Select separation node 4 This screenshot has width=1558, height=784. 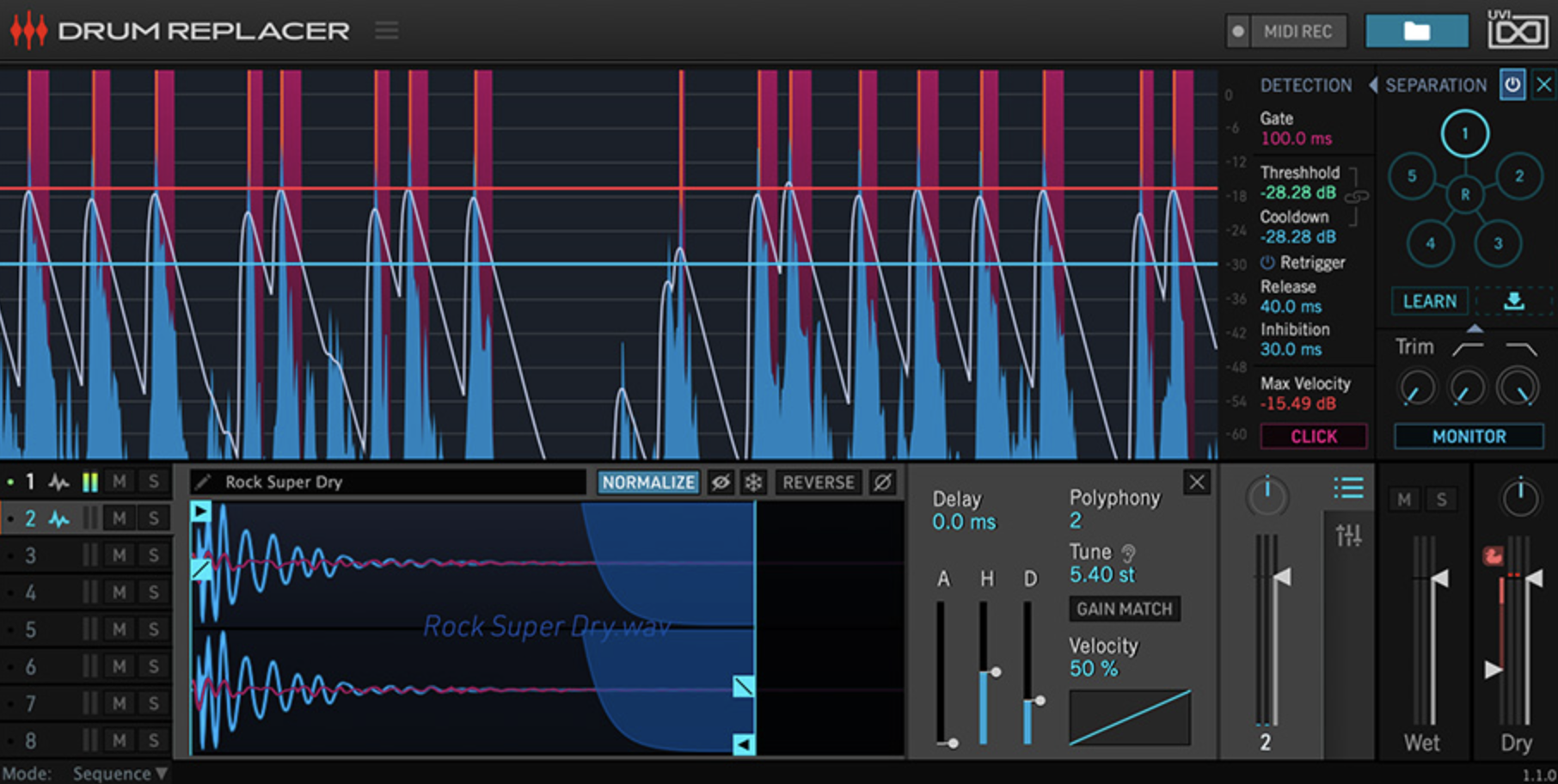pyautogui.click(x=1431, y=243)
